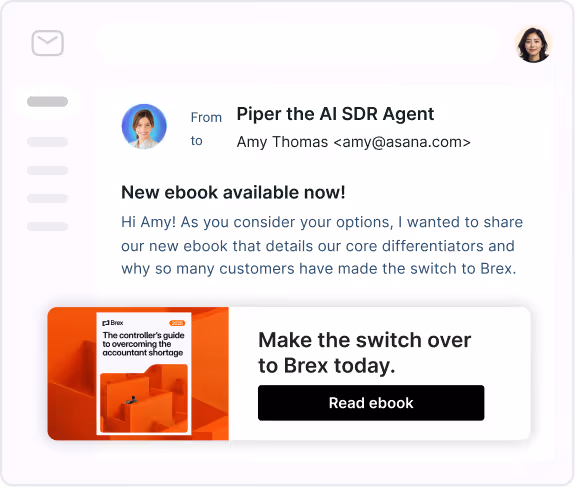Click the sender name Piper the AI SDR Agent
The width and height of the screenshot is (575, 487).
pyautogui.click(x=335, y=114)
